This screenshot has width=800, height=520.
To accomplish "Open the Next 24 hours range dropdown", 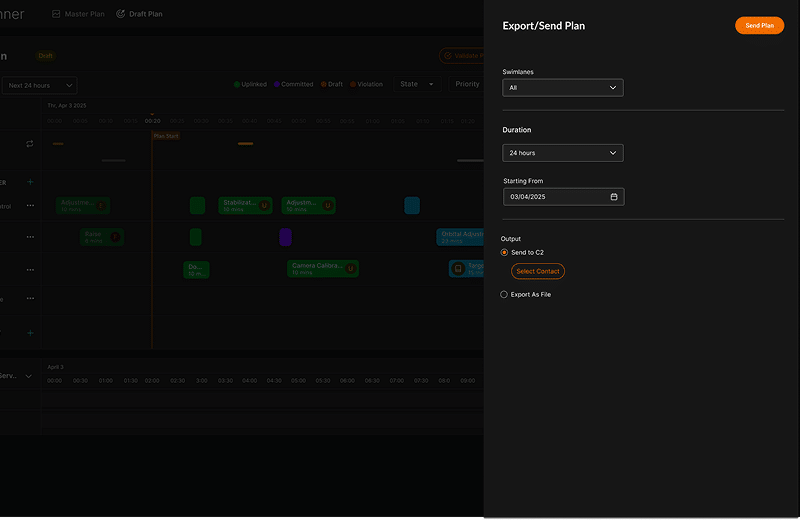I will coord(39,86).
